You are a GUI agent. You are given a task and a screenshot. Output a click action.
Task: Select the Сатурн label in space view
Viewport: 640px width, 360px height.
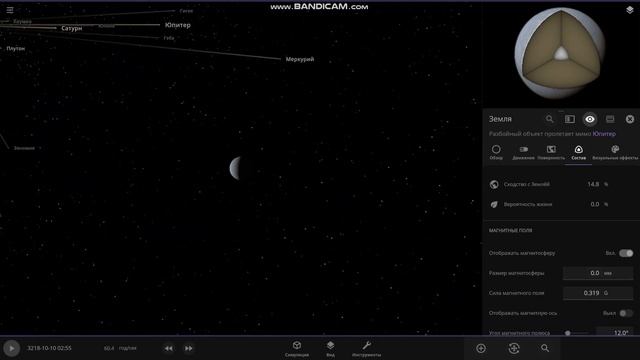(71, 28)
